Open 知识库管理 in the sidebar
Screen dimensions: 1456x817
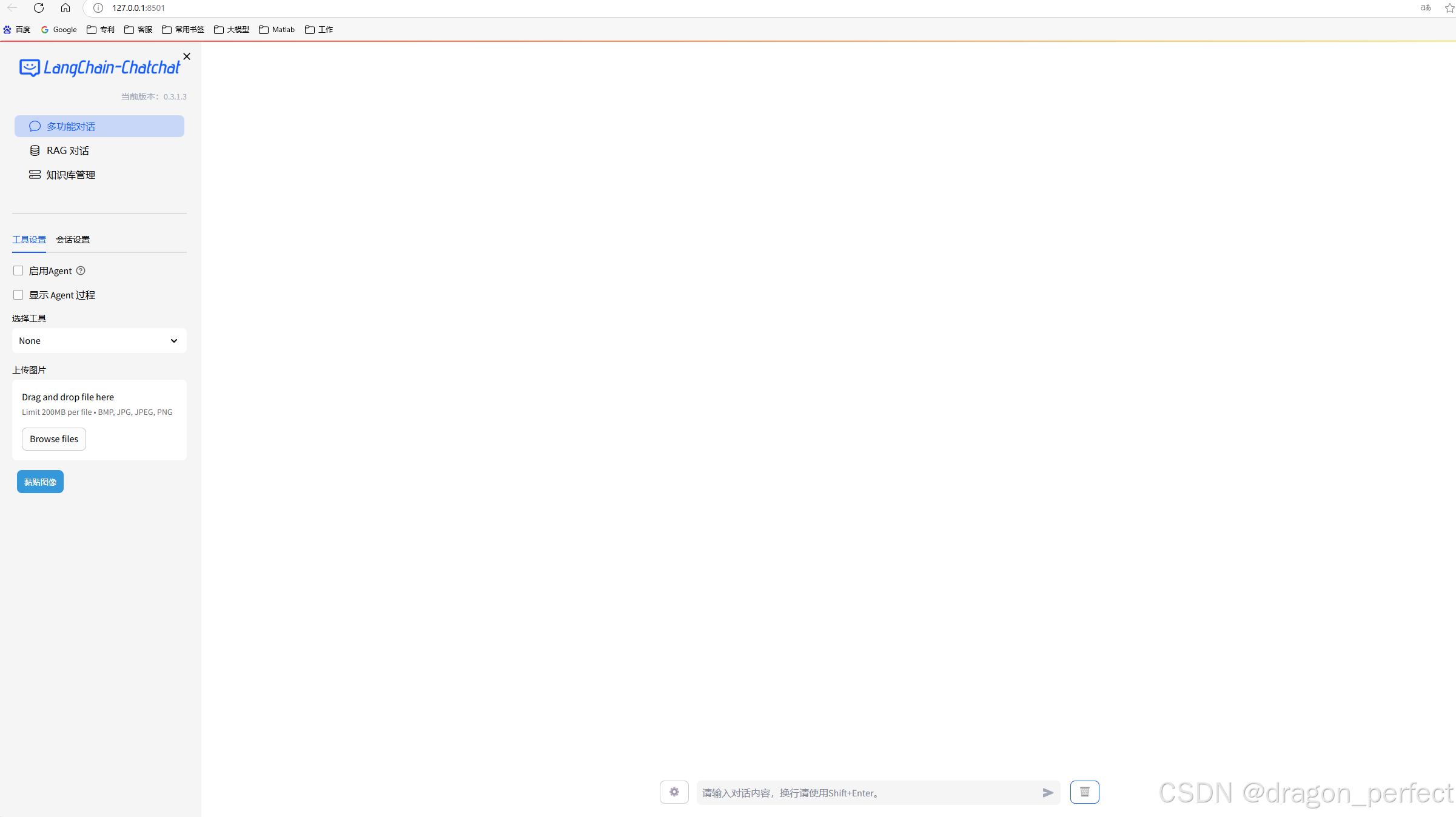pyautogui.click(x=70, y=175)
